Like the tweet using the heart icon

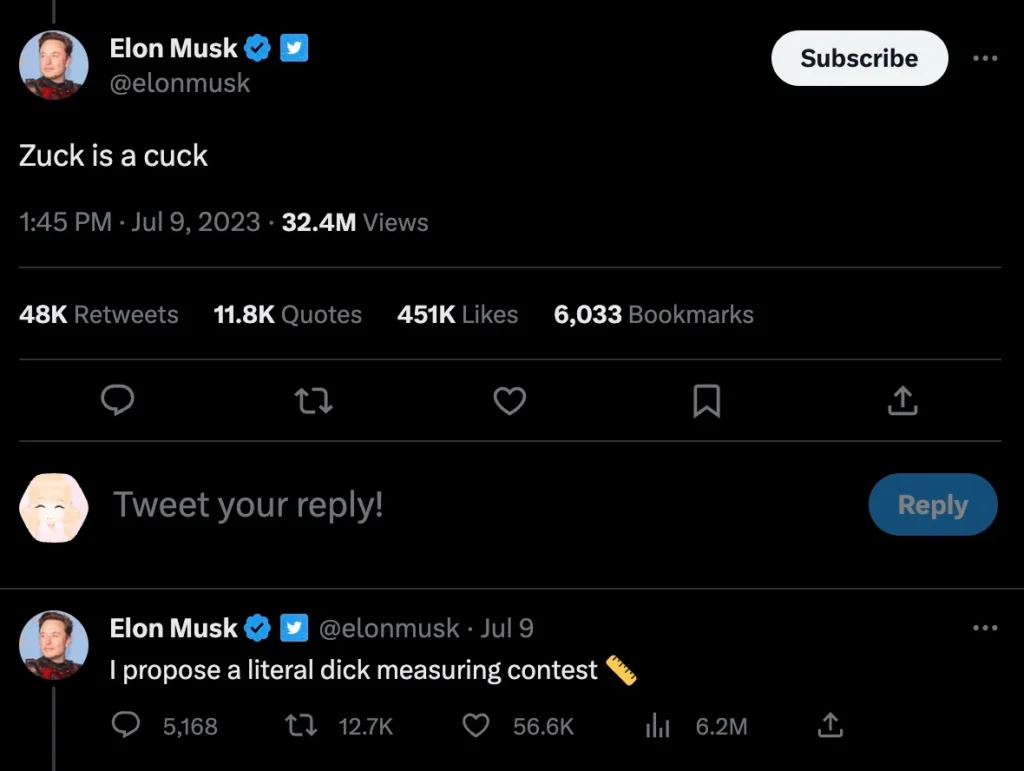click(509, 400)
